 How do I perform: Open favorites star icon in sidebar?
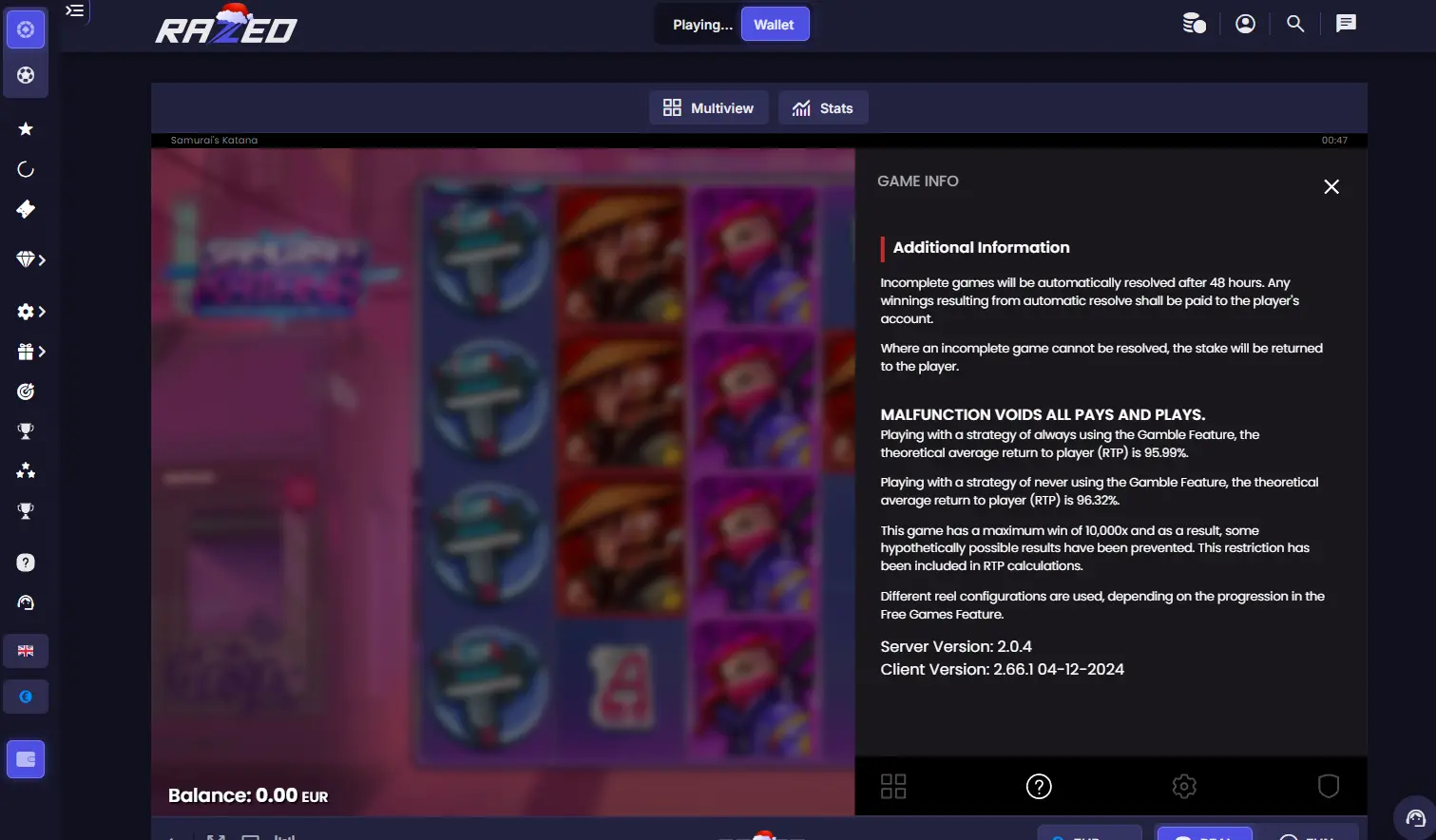pyautogui.click(x=26, y=128)
